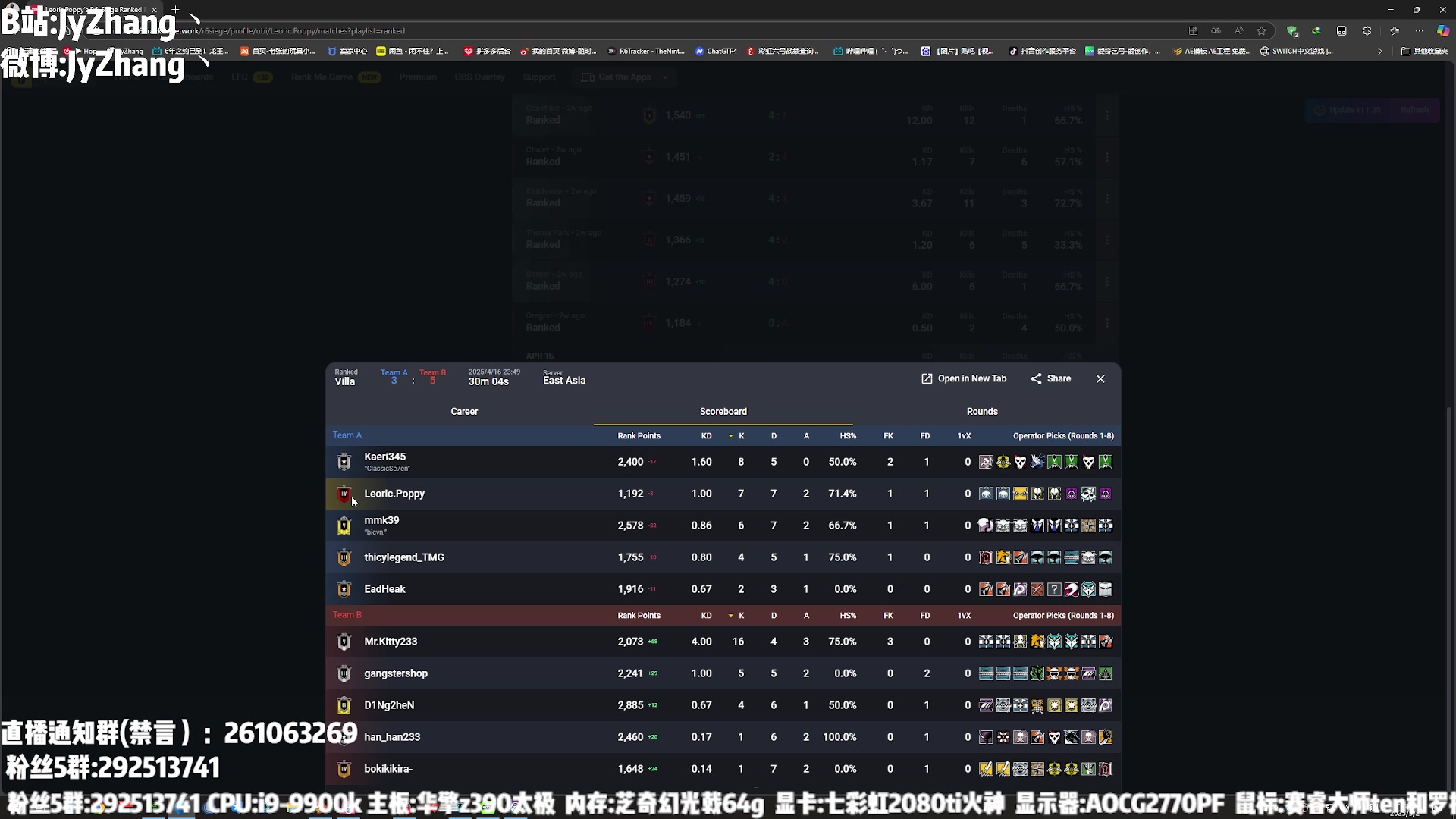Expand the bookmarks bar overflow chevron
1456x819 pixels.
pyautogui.click(x=1380, y=52)
